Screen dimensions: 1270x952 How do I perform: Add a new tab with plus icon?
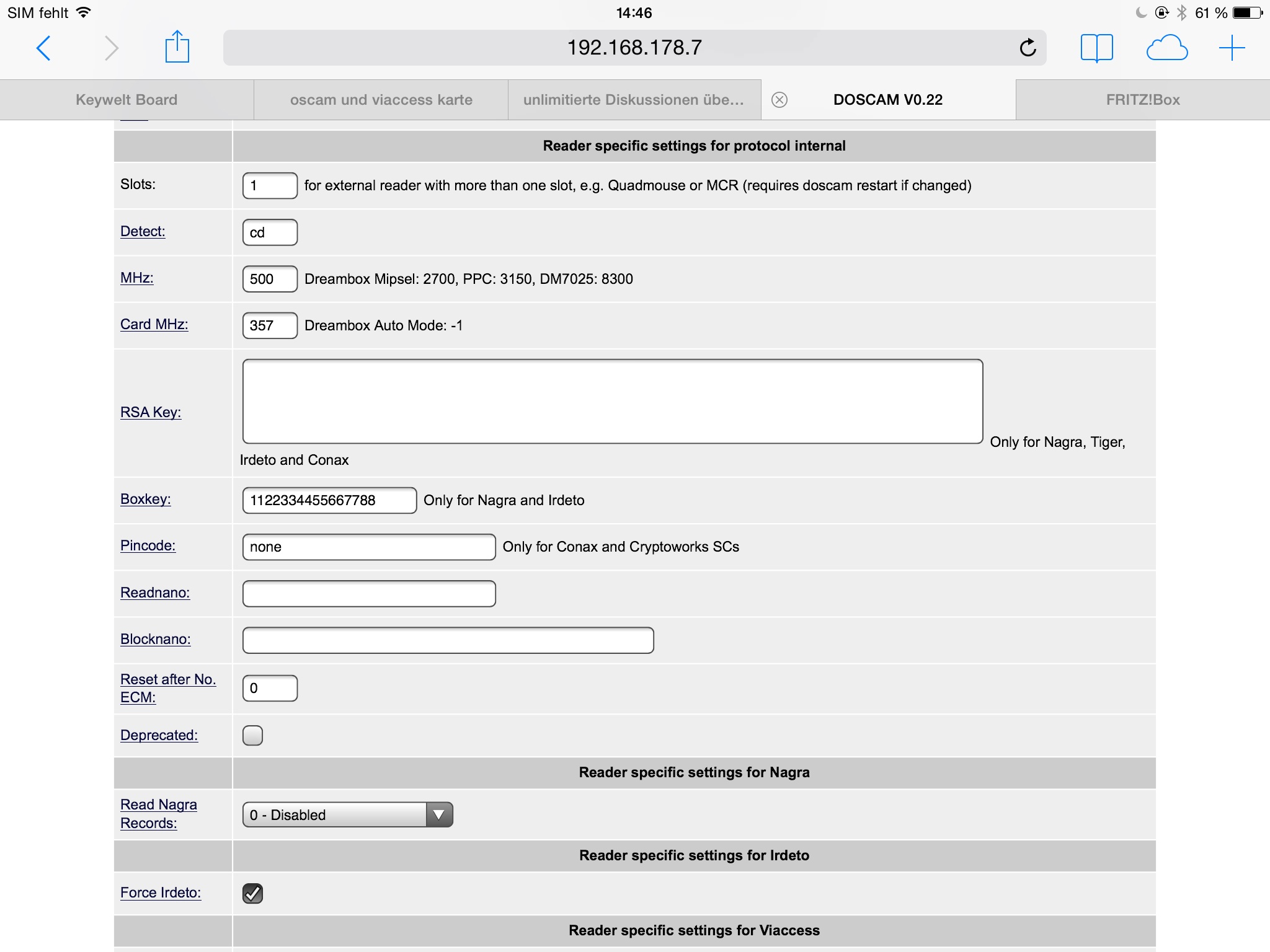pyautogui.click(x=1232, y=48)
